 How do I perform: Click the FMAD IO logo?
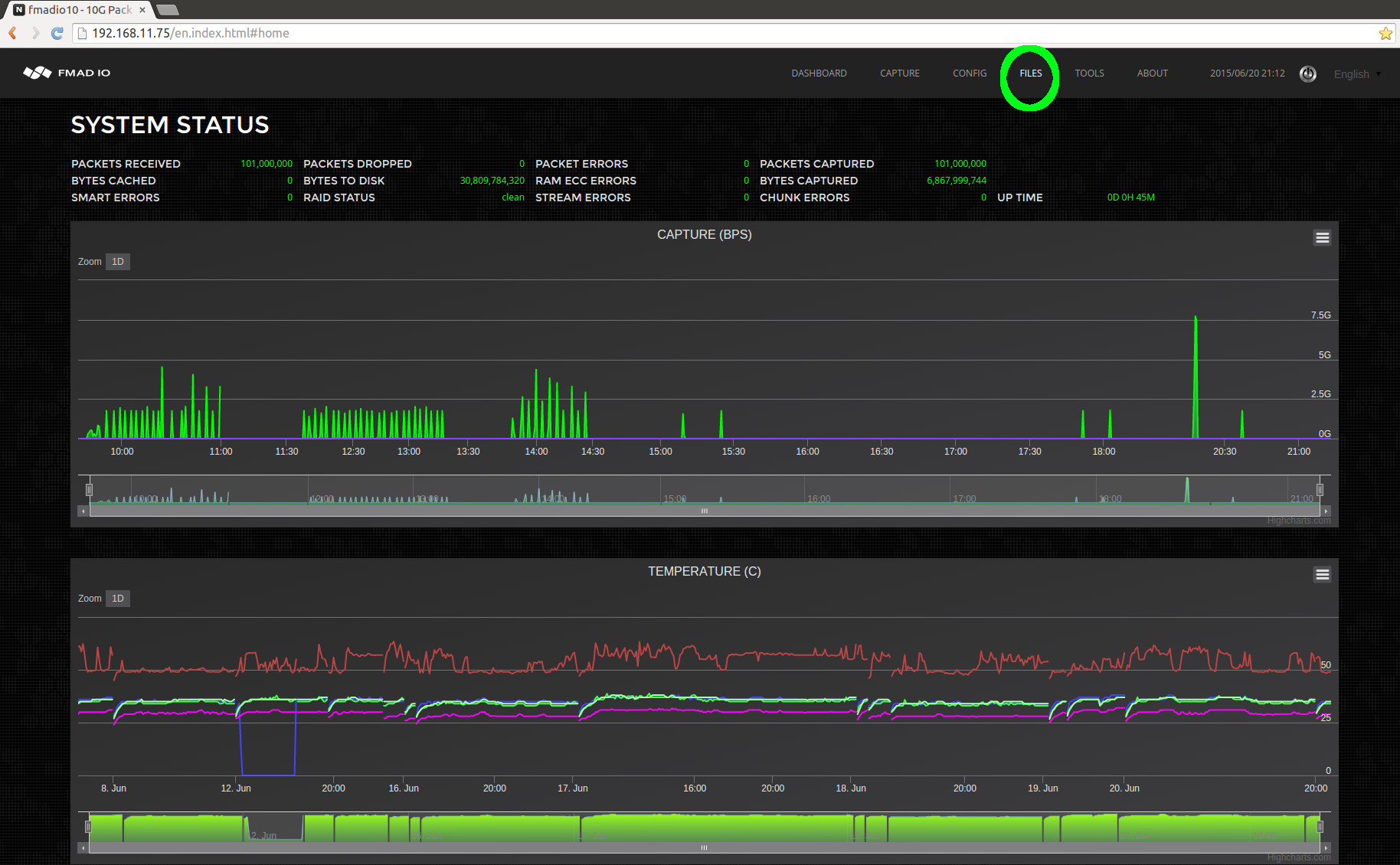pos(66,73)
